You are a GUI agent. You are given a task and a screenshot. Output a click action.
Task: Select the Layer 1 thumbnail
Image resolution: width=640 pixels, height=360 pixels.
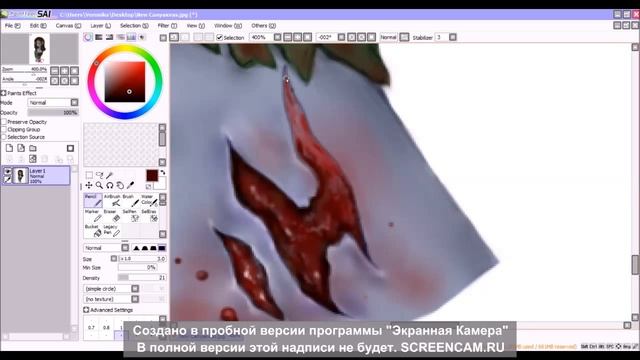20,176
